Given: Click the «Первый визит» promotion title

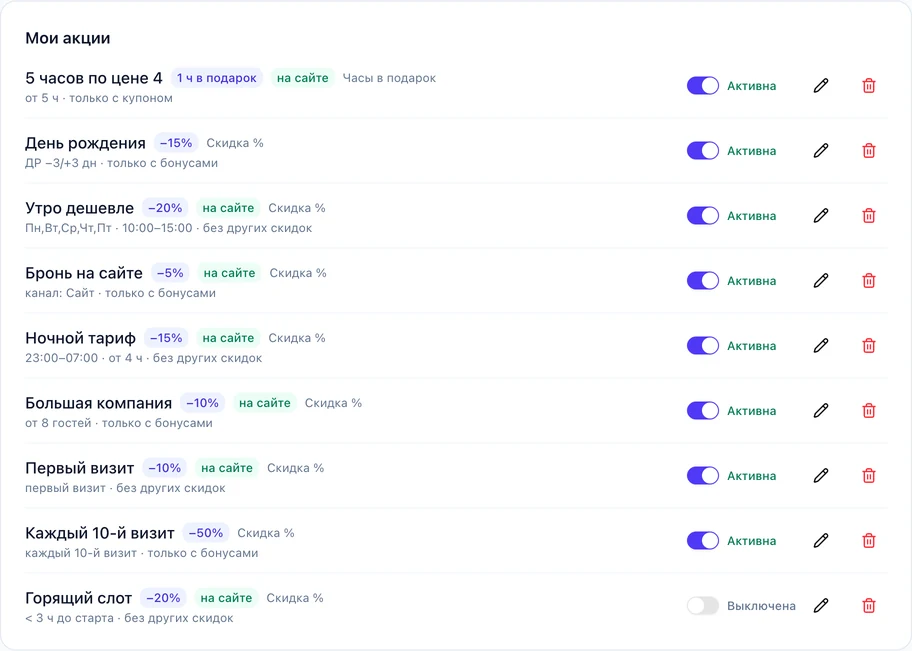Looking at the screenshot, I should pyautogui.click(x=80, y=468).
